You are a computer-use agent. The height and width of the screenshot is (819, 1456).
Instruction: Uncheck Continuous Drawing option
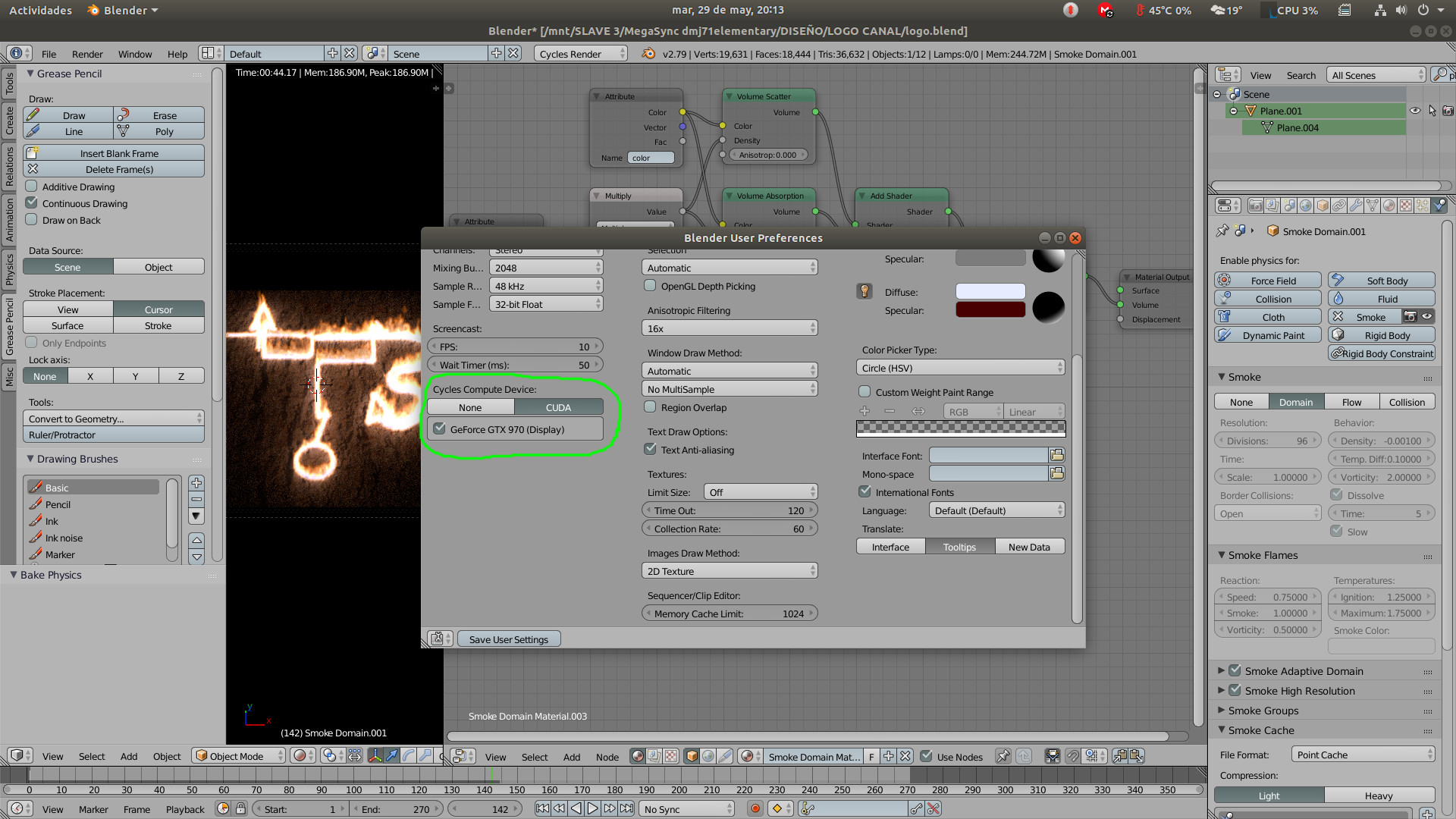[x=32, y=203]
